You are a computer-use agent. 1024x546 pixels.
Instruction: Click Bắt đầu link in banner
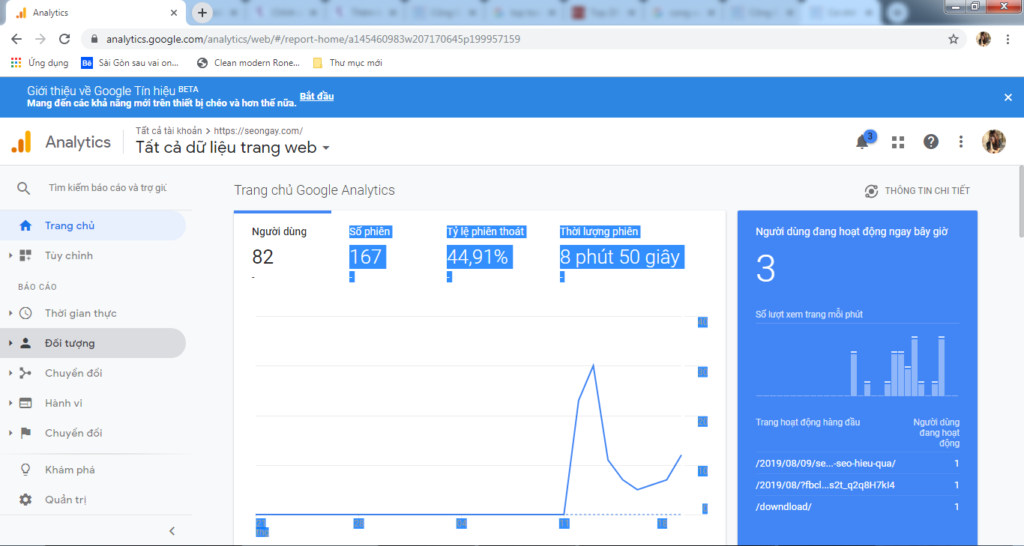click(x=317, y=96)
